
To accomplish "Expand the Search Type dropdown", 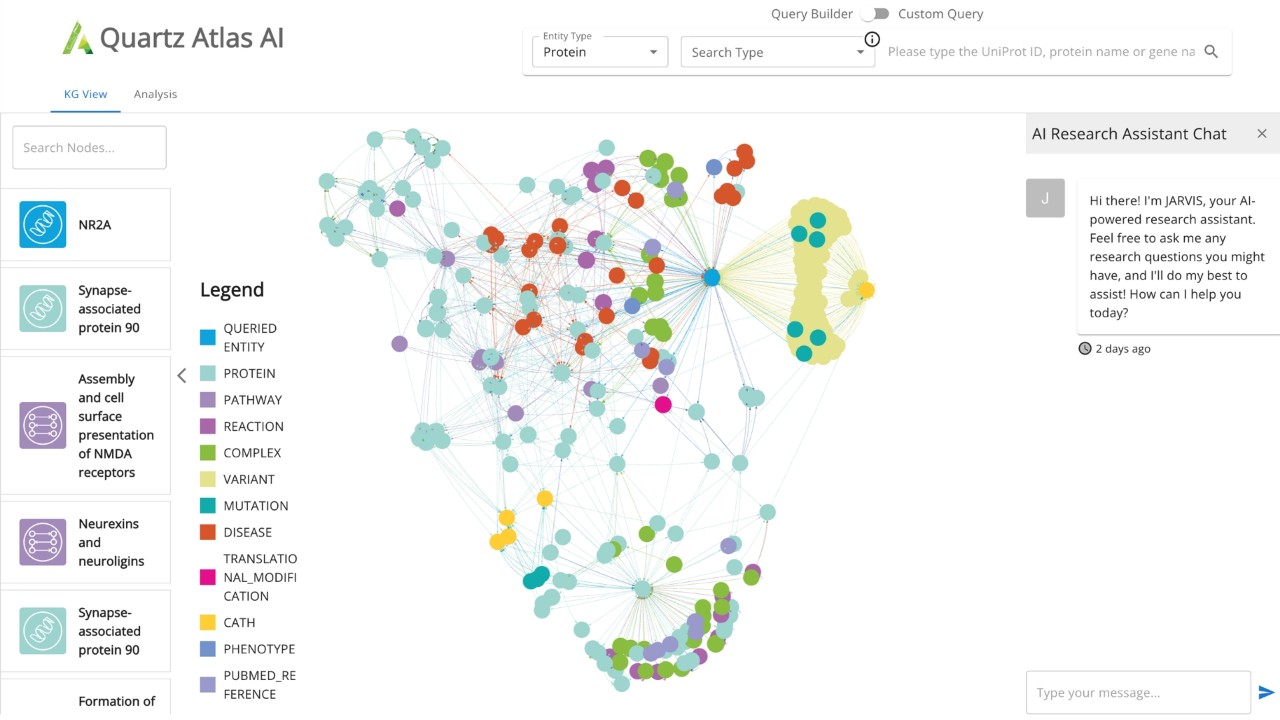I will click(x=777, y=51).
